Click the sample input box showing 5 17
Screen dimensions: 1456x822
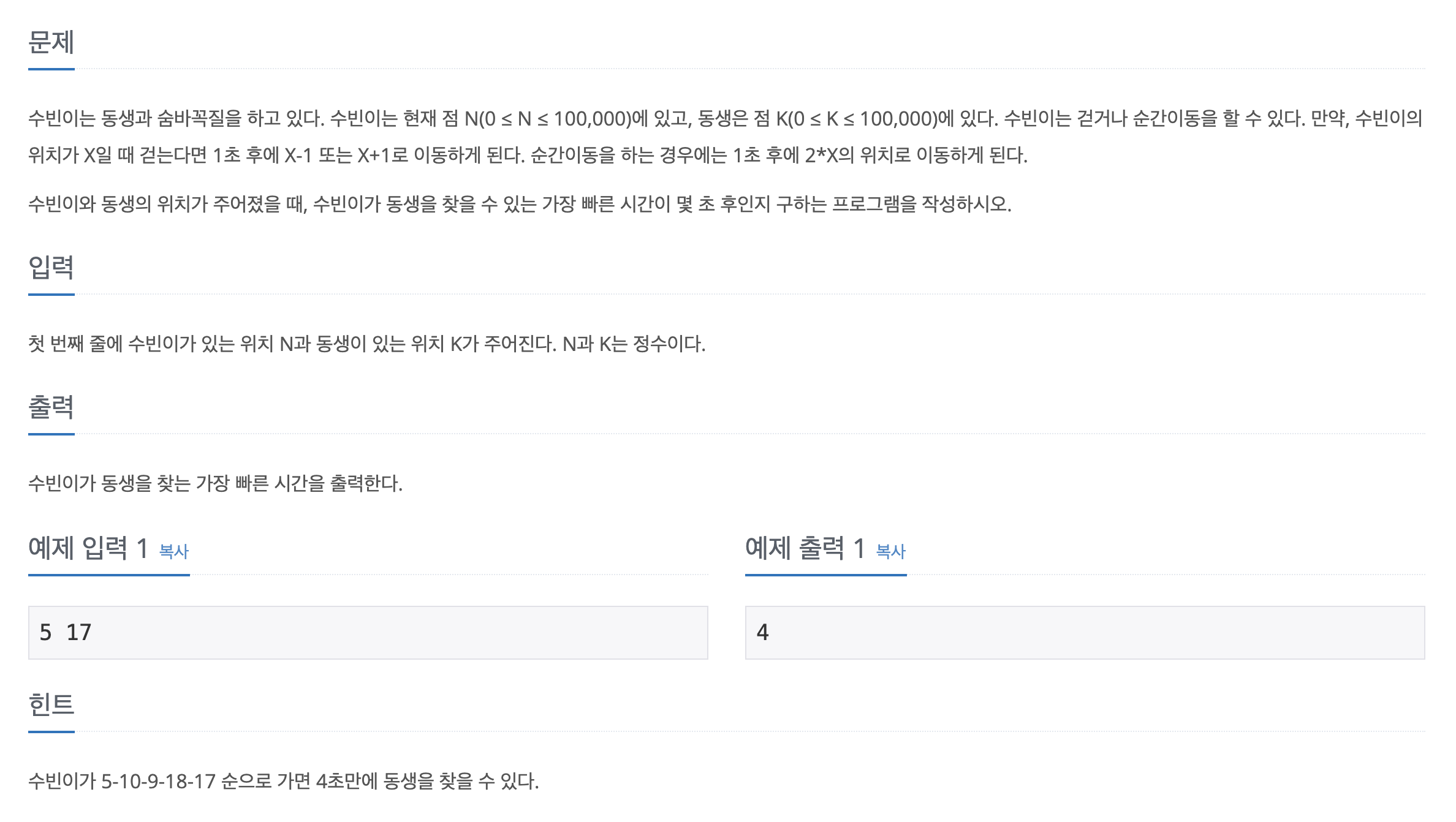click(x=368, y=633)
